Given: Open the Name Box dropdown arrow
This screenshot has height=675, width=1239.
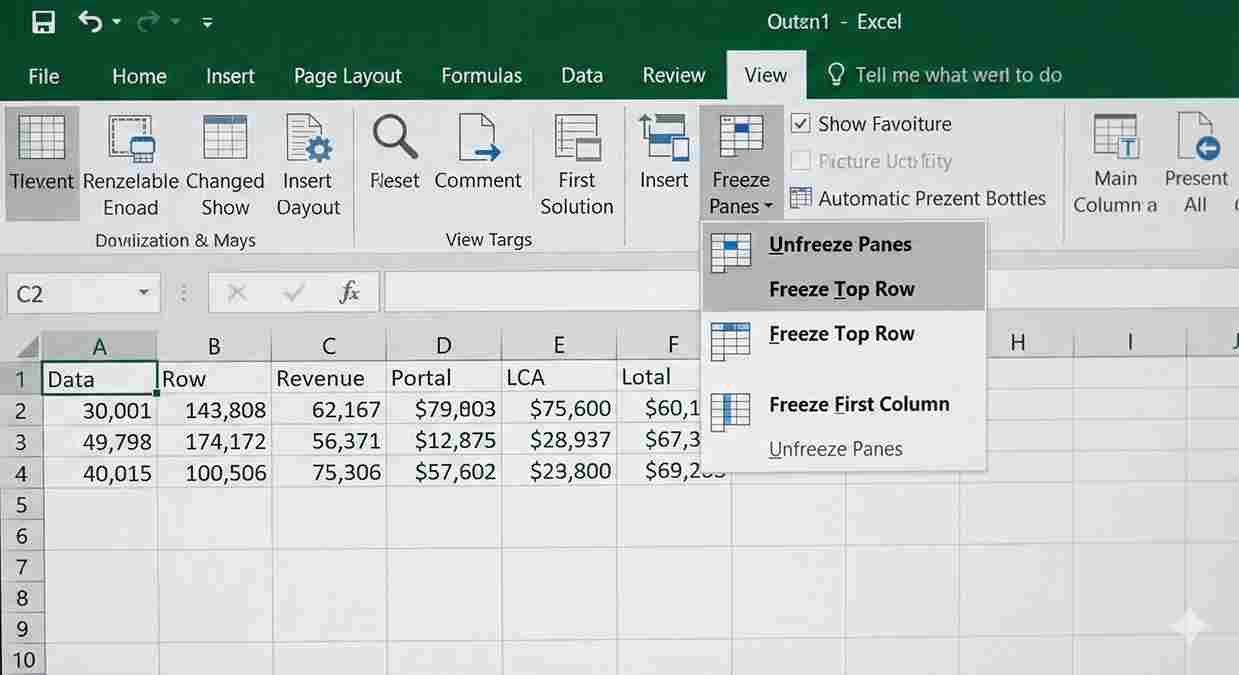Looking at the screenshot, I should [144, 293].
